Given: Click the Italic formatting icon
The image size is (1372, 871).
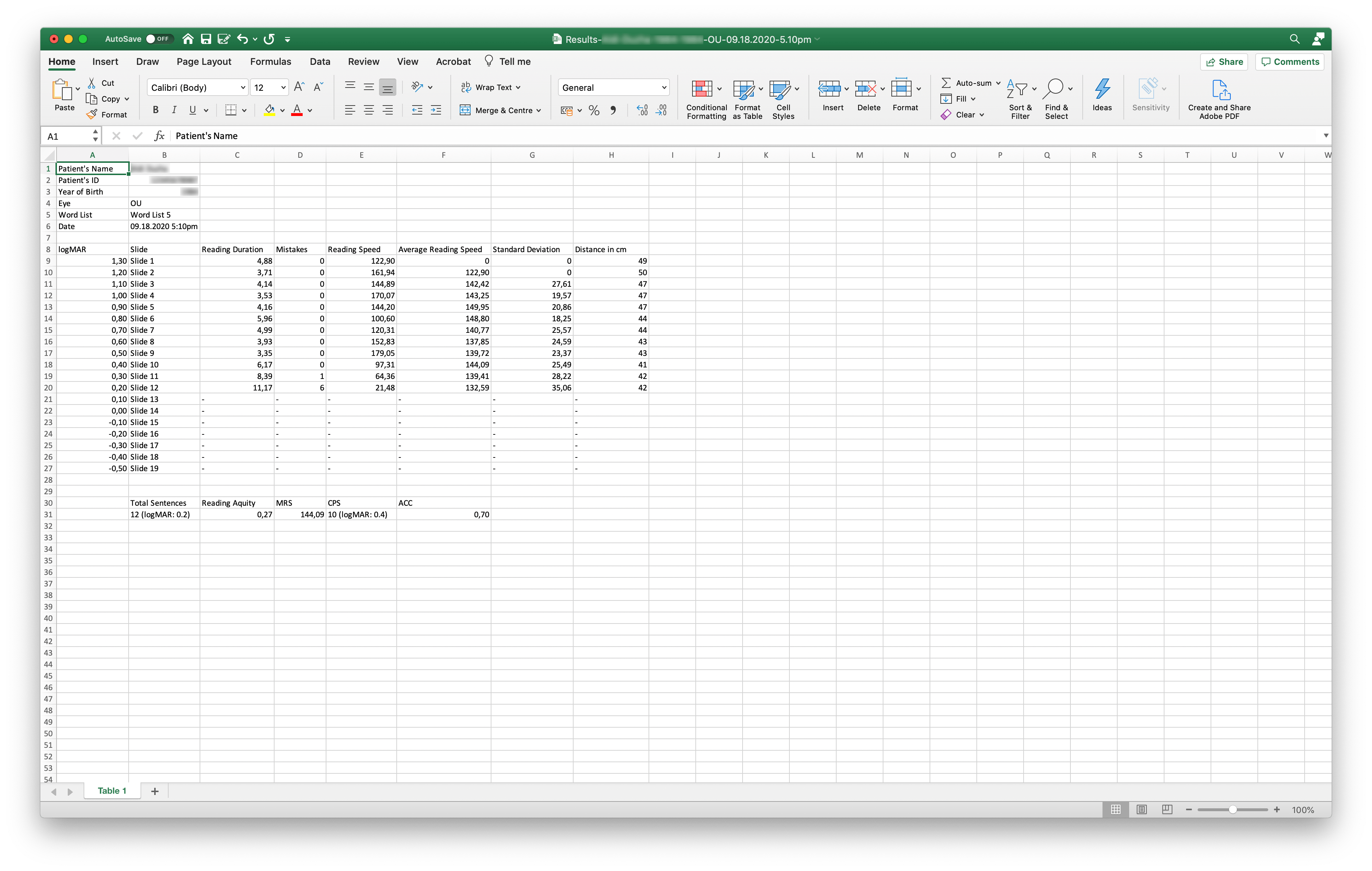Looking at the screenshot, I should tap(174, 111).
